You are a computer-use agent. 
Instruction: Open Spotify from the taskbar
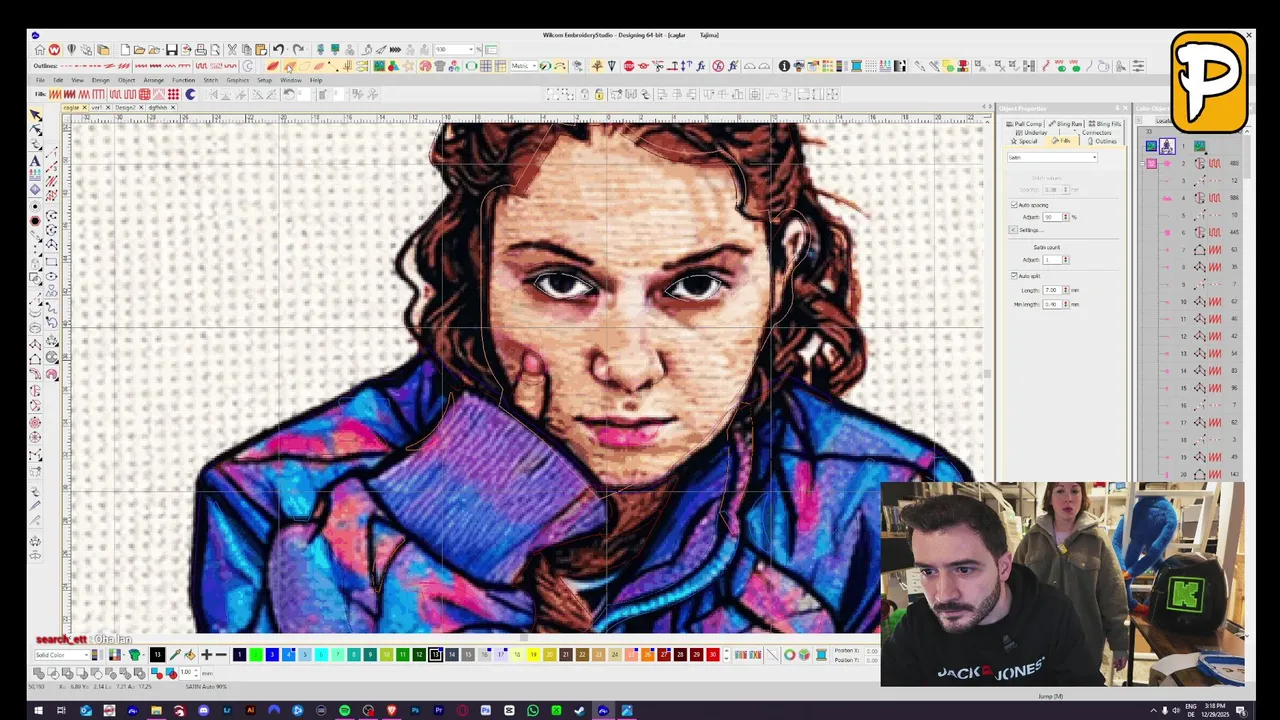pyautogui.click(x=344, y=711)
